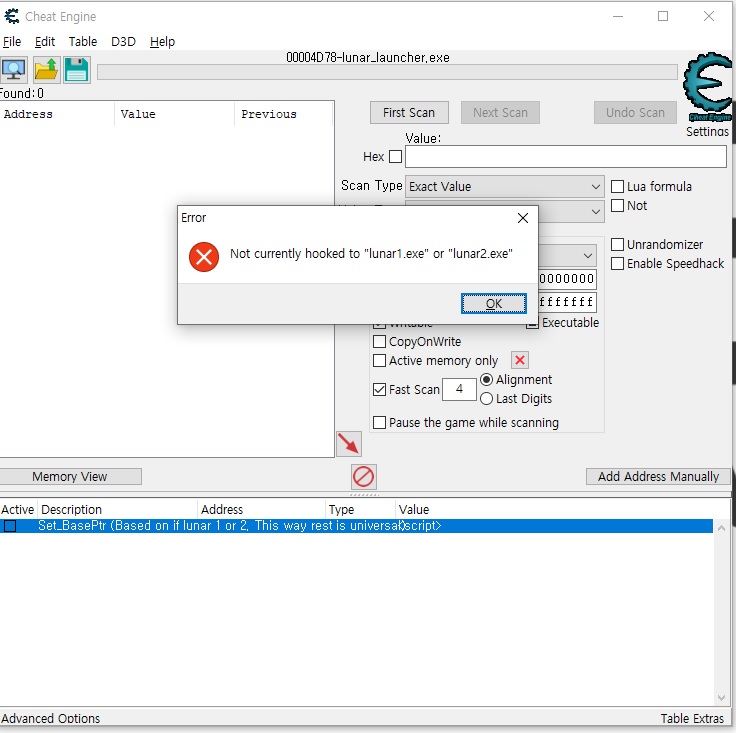Click address list scrollbar down arrow

(x=721, y=698)
